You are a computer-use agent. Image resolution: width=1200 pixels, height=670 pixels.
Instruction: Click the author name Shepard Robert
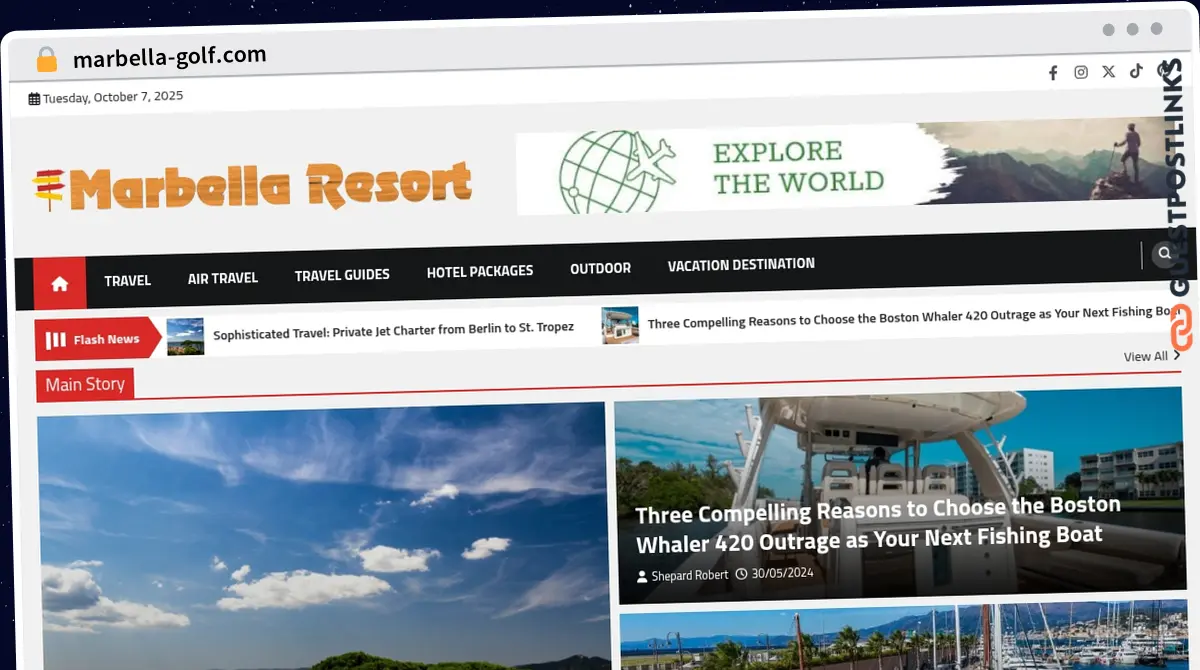(x=690, y=576)
